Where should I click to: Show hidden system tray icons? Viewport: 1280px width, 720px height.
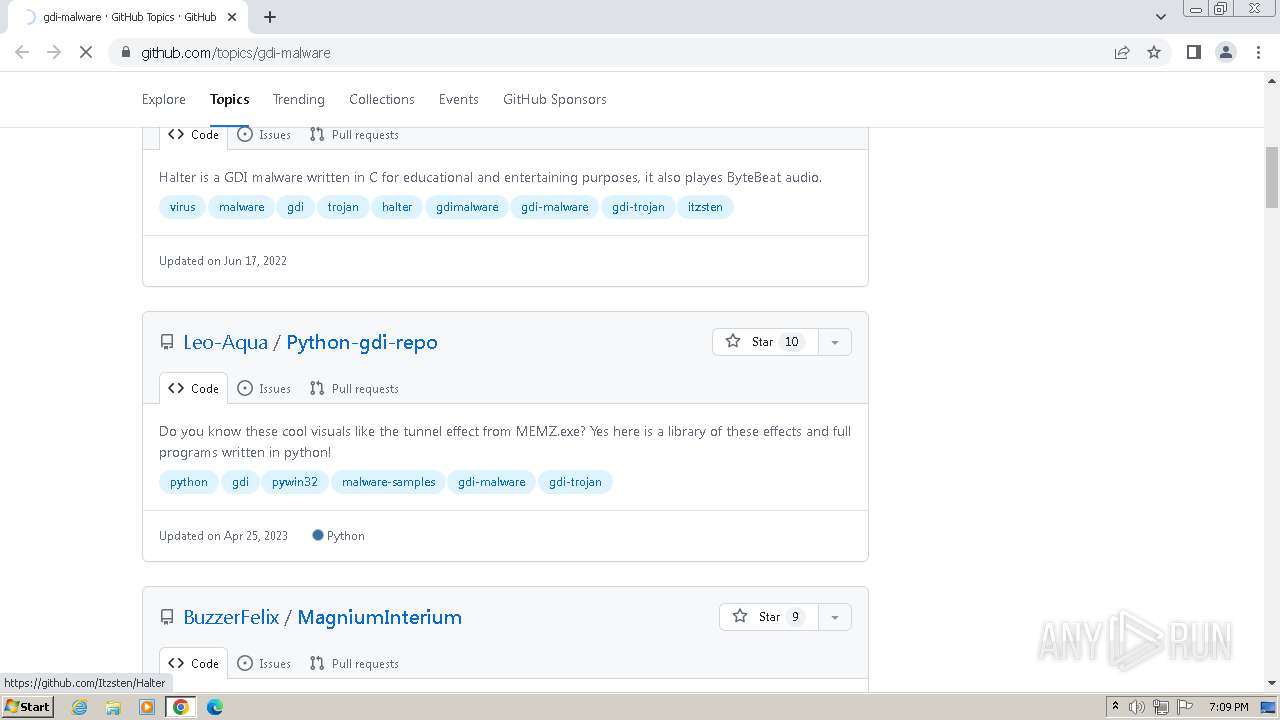(1115, 707)
